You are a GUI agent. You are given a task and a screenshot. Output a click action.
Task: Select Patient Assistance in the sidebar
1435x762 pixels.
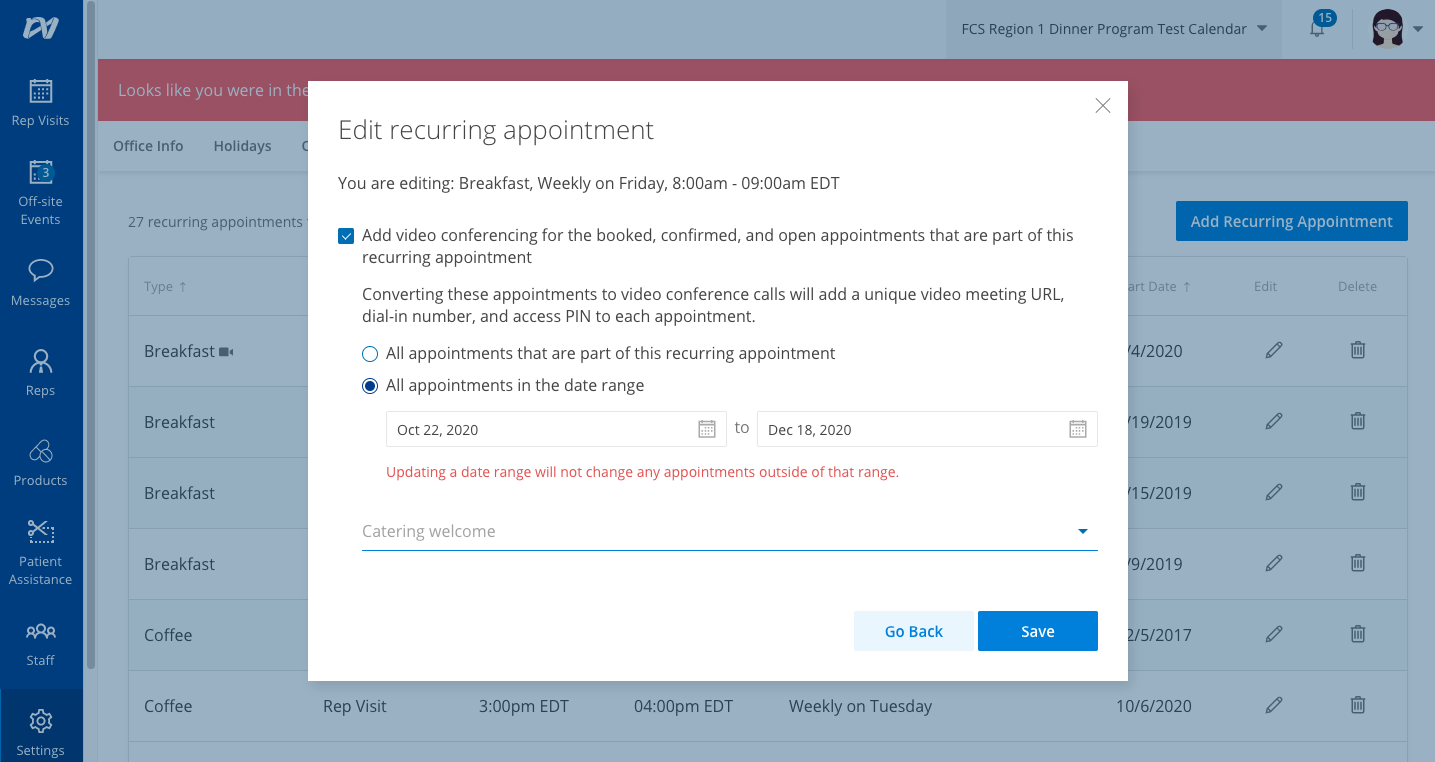[x=40, y=553]
